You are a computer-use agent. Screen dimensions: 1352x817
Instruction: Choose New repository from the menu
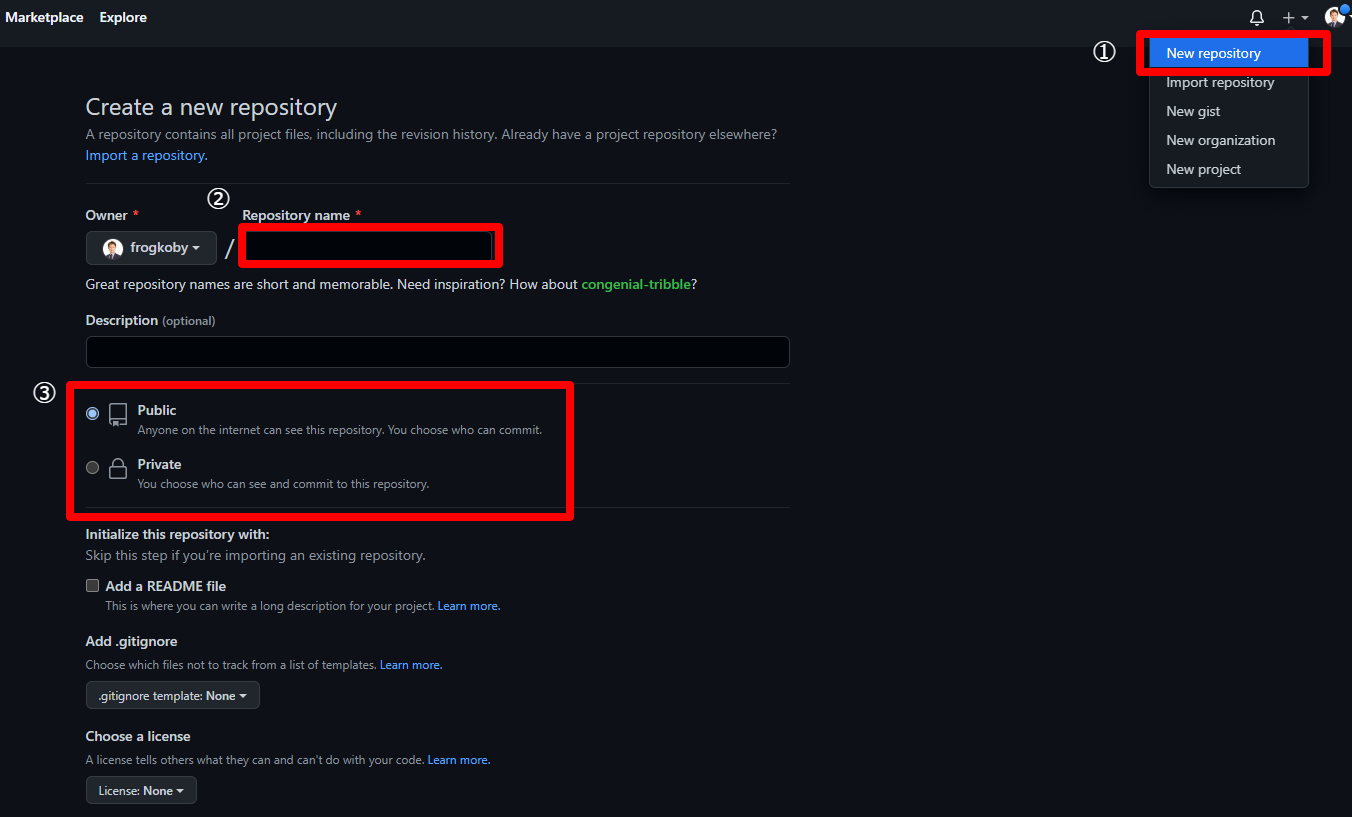[1228, 53]
